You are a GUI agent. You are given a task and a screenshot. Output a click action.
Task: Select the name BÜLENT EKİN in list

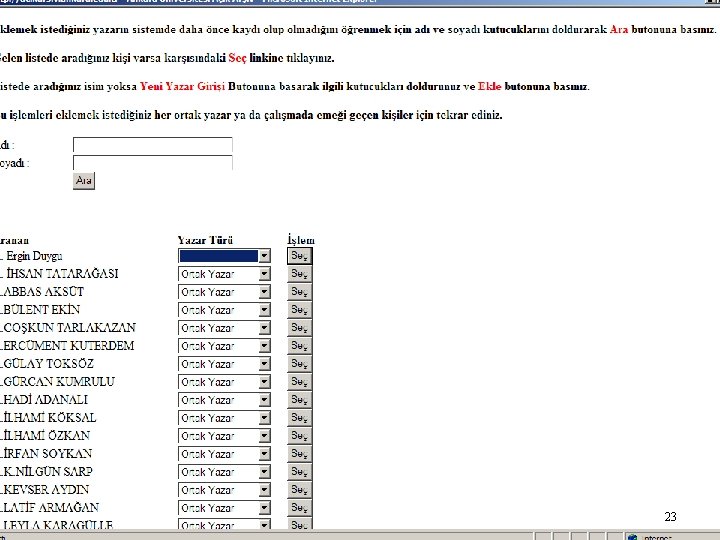(41, 309)
